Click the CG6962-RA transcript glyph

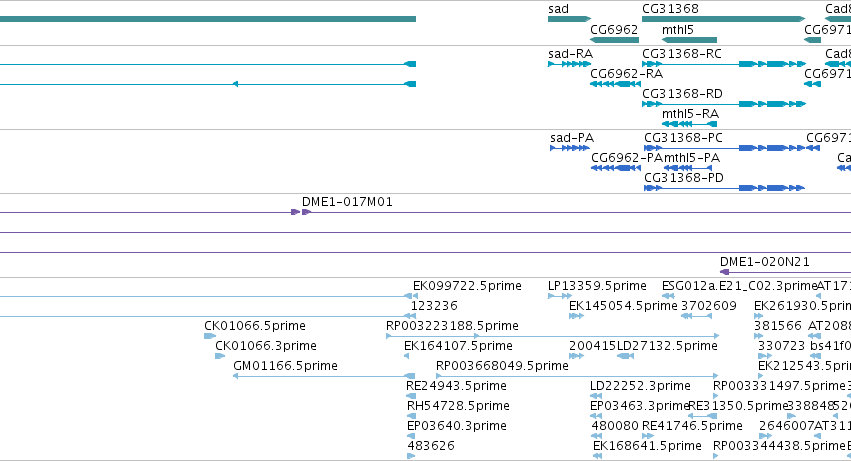615,84
